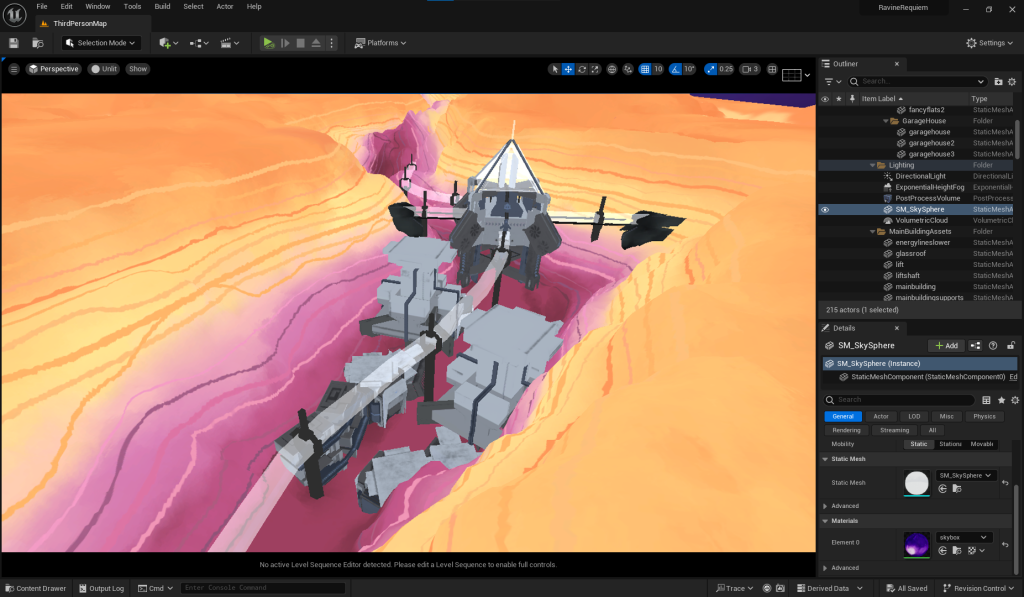Open scale snap value 0.25 setting
This screenshot has width=1024, height=597.
726,69
